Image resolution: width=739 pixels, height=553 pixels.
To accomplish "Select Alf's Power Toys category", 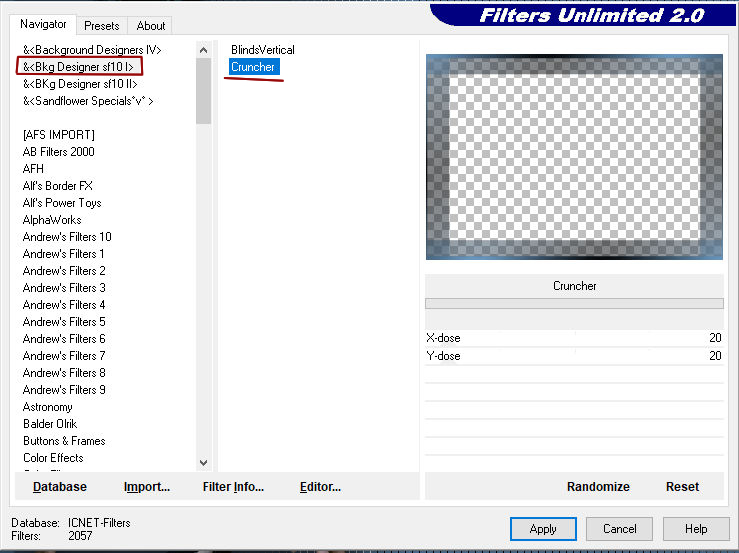I will (62, 203).
